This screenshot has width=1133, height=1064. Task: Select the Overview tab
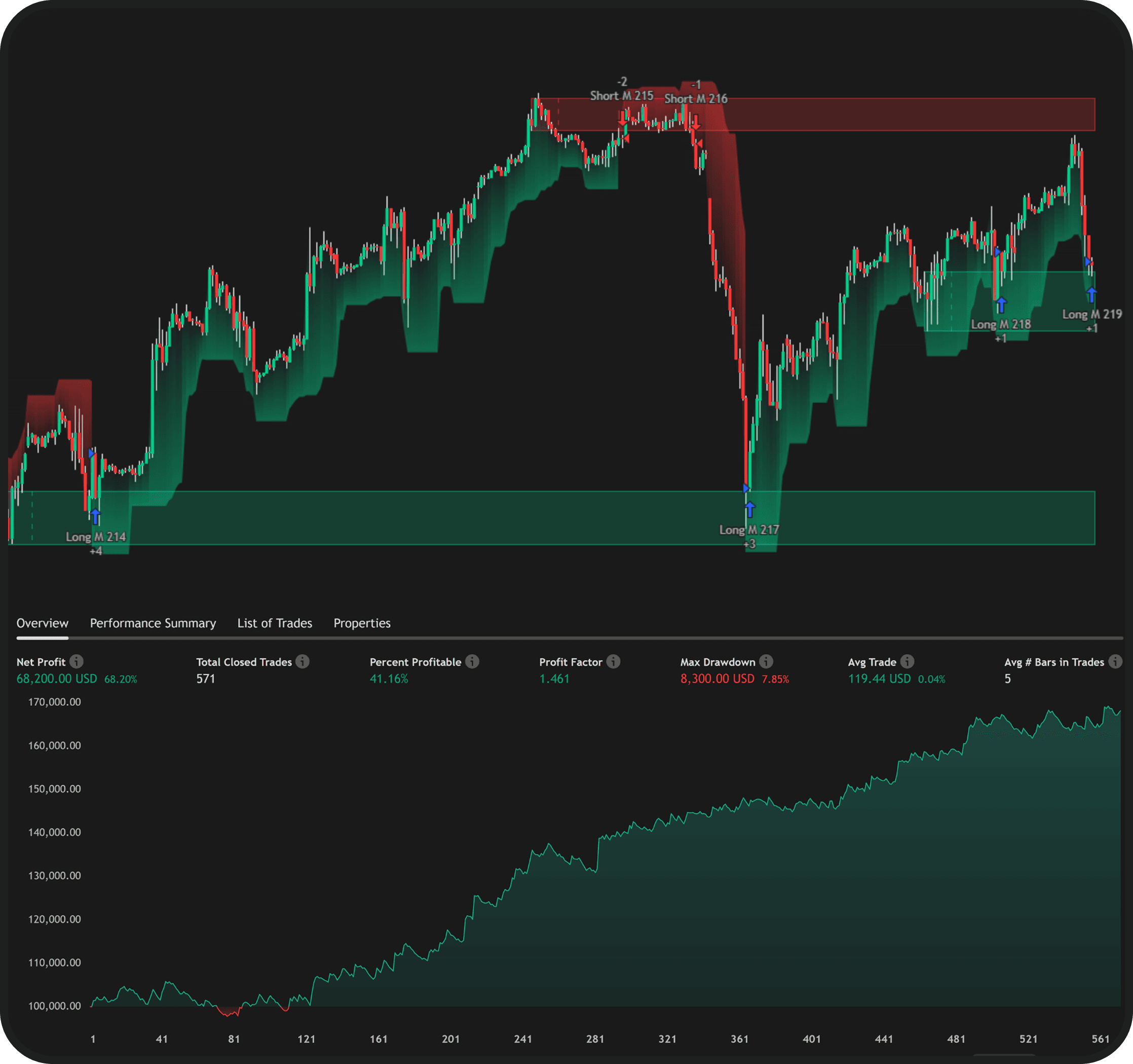42,623
